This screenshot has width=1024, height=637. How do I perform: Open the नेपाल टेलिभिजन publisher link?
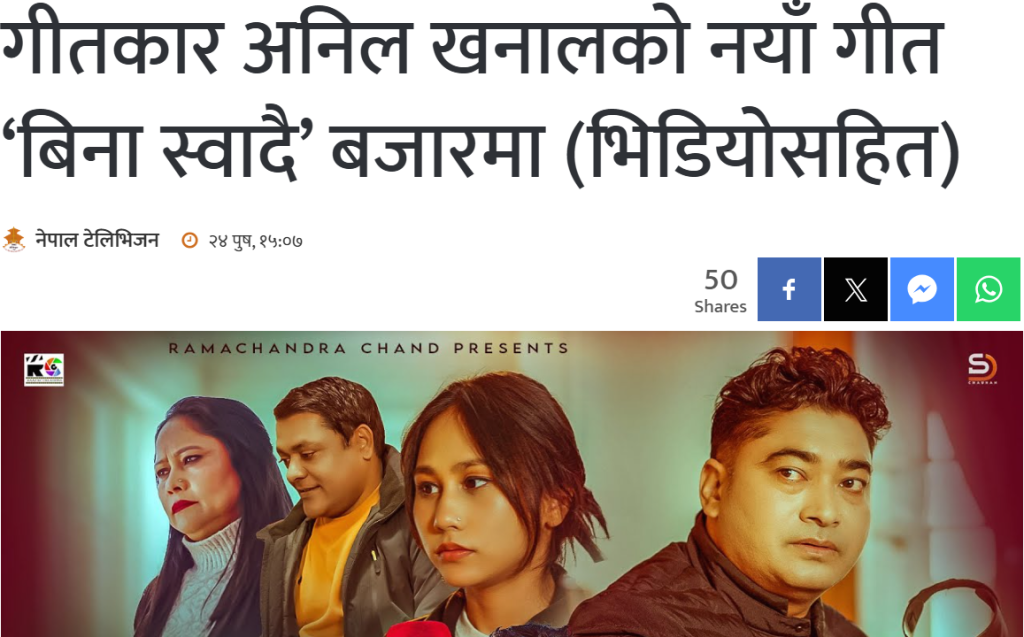pos(97,240)
